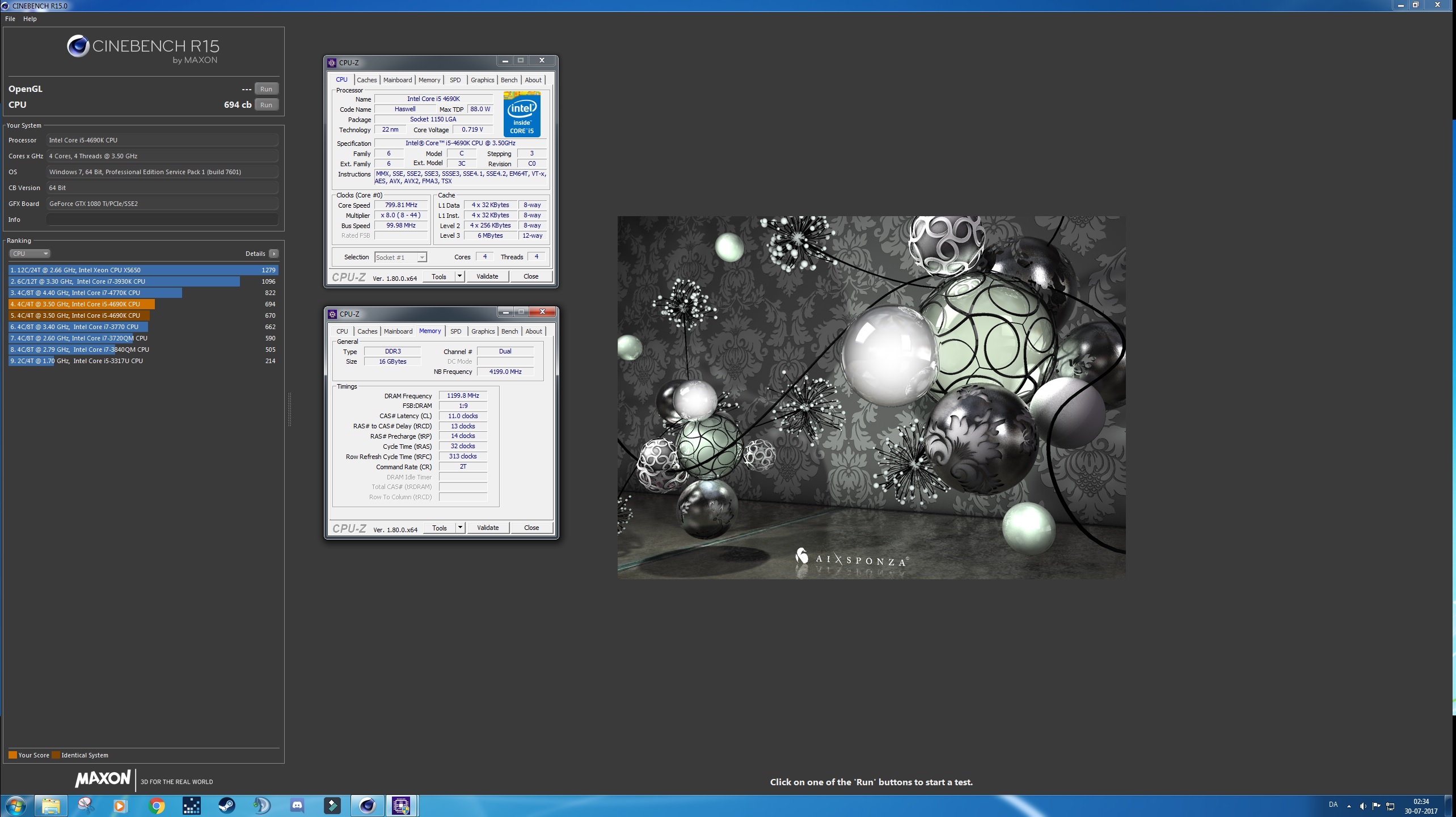This screenshot has width=1456, height=817.
Task: Open Discord from the taskbar
Action: 297,806
